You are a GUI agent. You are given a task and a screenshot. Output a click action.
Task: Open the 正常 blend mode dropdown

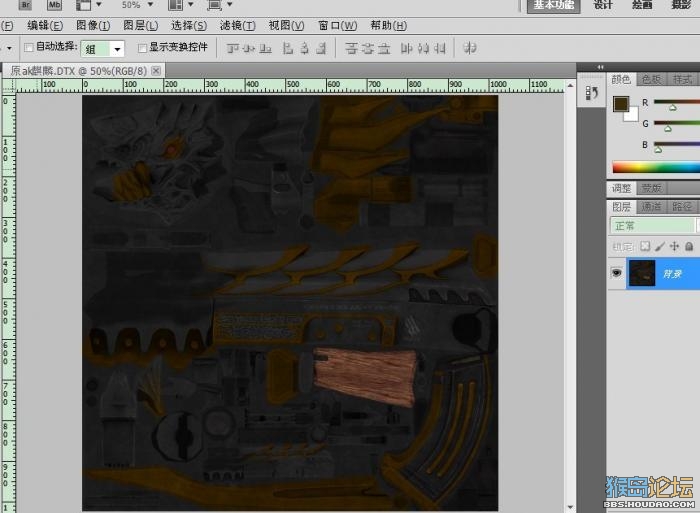pyautogui.click(x=653, y=225)
